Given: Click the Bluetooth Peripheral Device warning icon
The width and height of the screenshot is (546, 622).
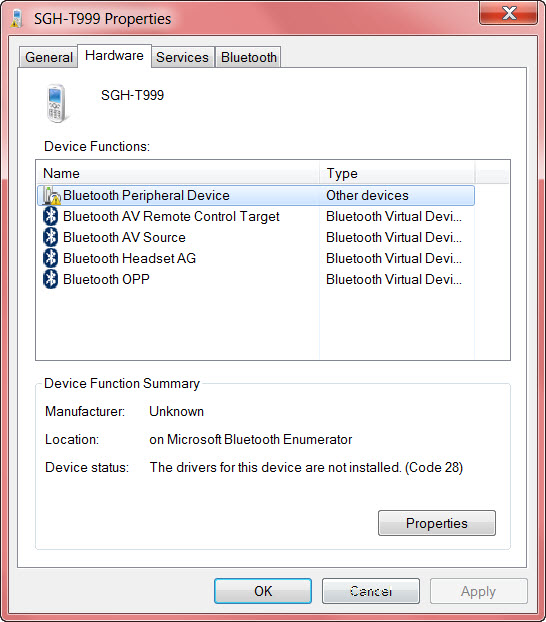Looking at the screenshot, I should point(51,196).
